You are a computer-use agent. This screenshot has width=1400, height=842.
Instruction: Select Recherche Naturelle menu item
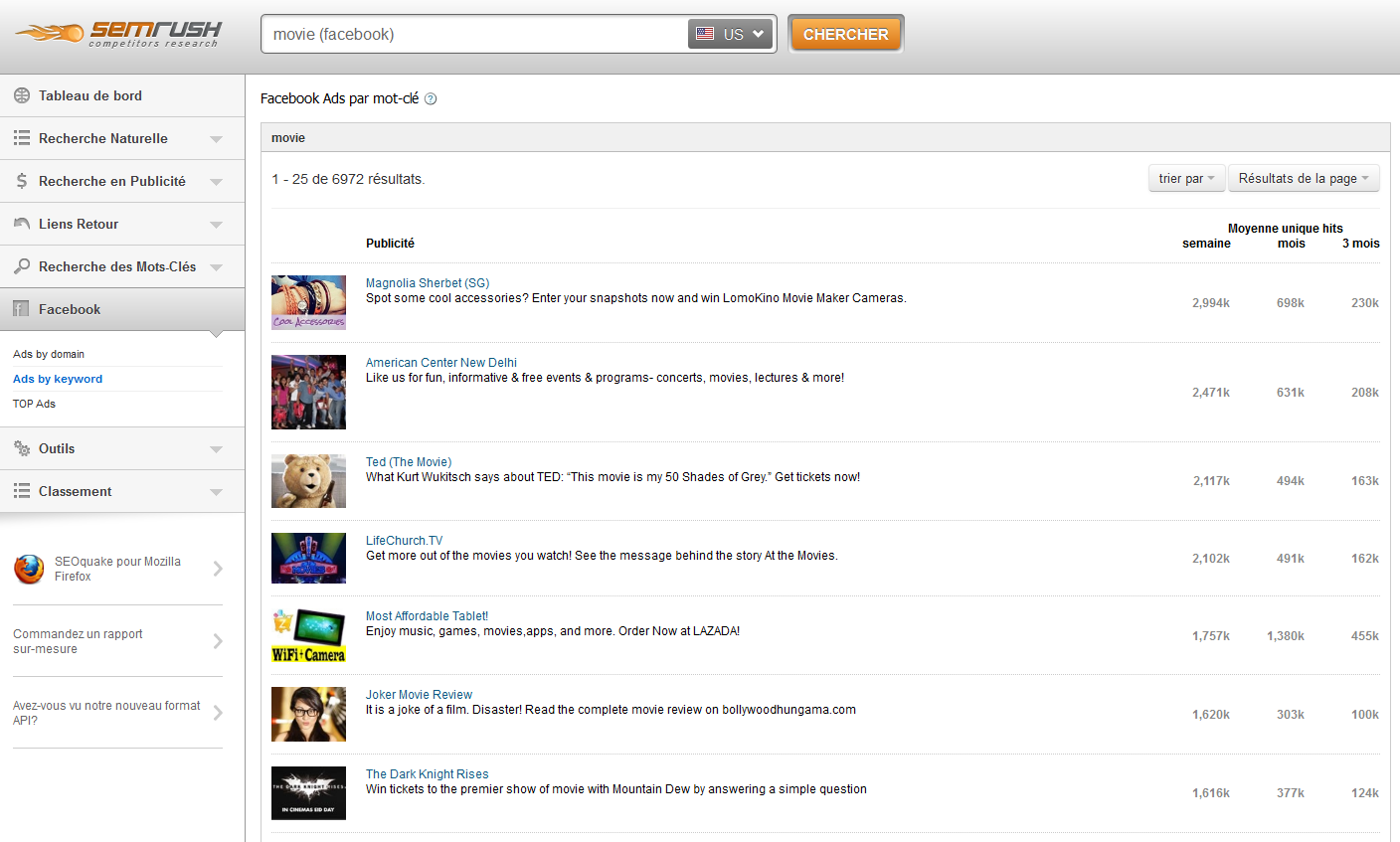[x=122, y=138]
